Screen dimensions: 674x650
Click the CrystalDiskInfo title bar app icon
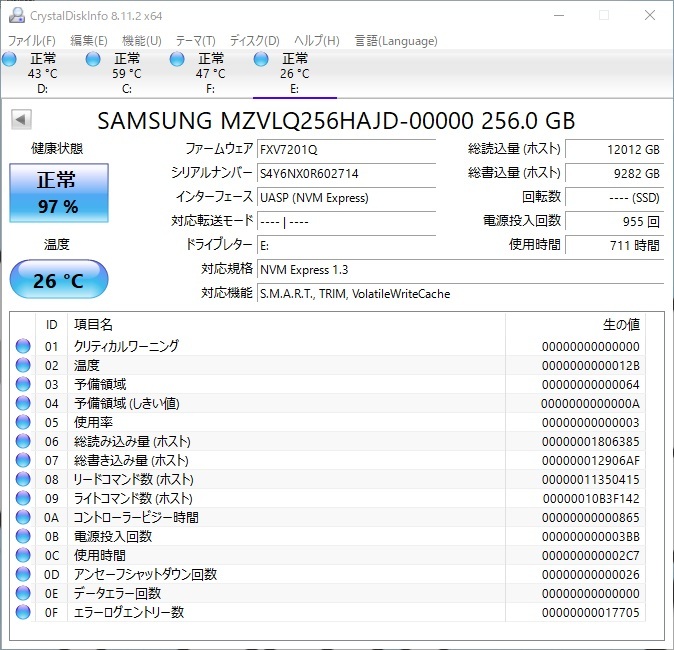click(x=15, y=15)
